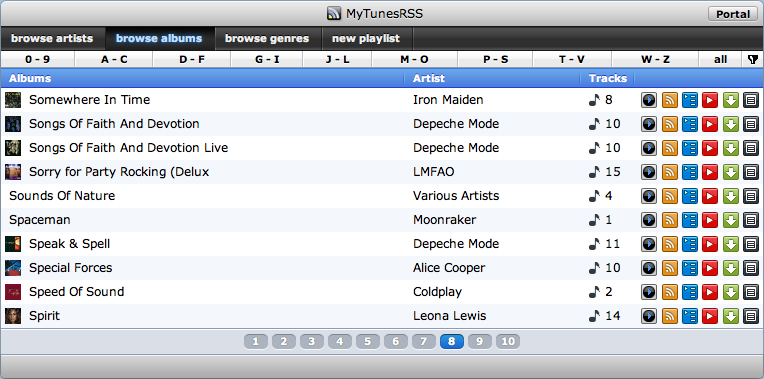This screenshot has height=379, width=764.
Task: Download the Spirit album with green arrow
Action: tap(730, 316)
